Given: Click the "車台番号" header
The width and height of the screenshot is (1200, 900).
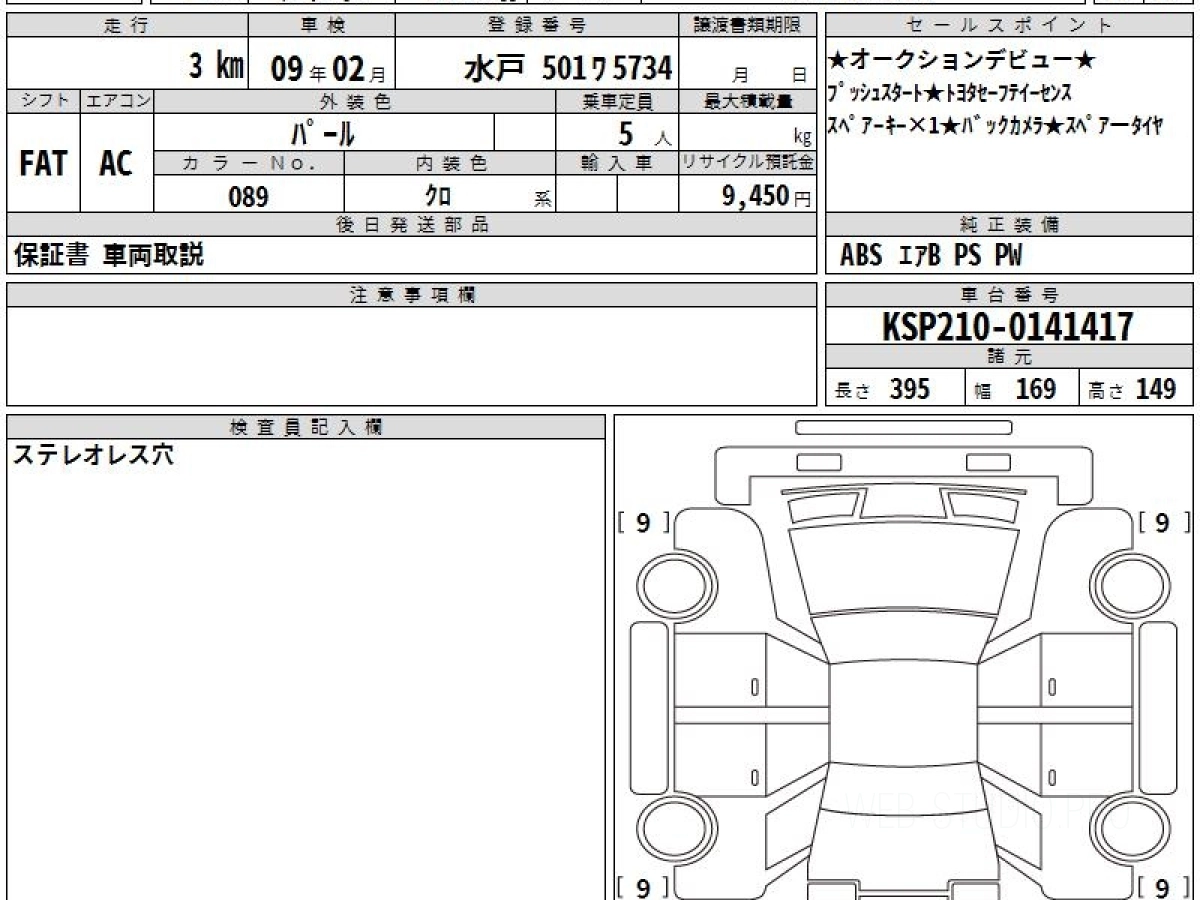Looking at the screenshot, I should [x=1010, y=295].
